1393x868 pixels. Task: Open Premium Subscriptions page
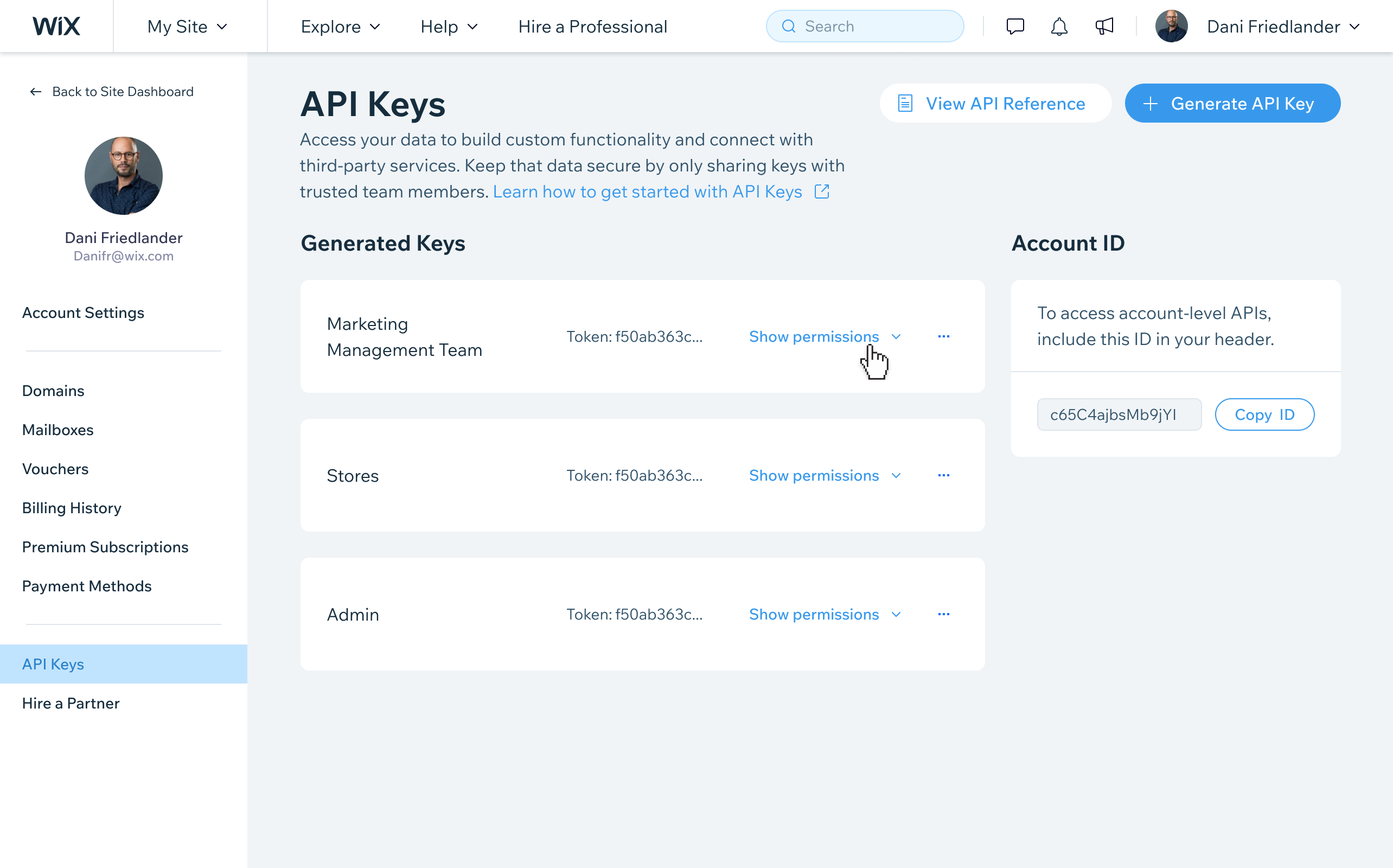point(105,547)
